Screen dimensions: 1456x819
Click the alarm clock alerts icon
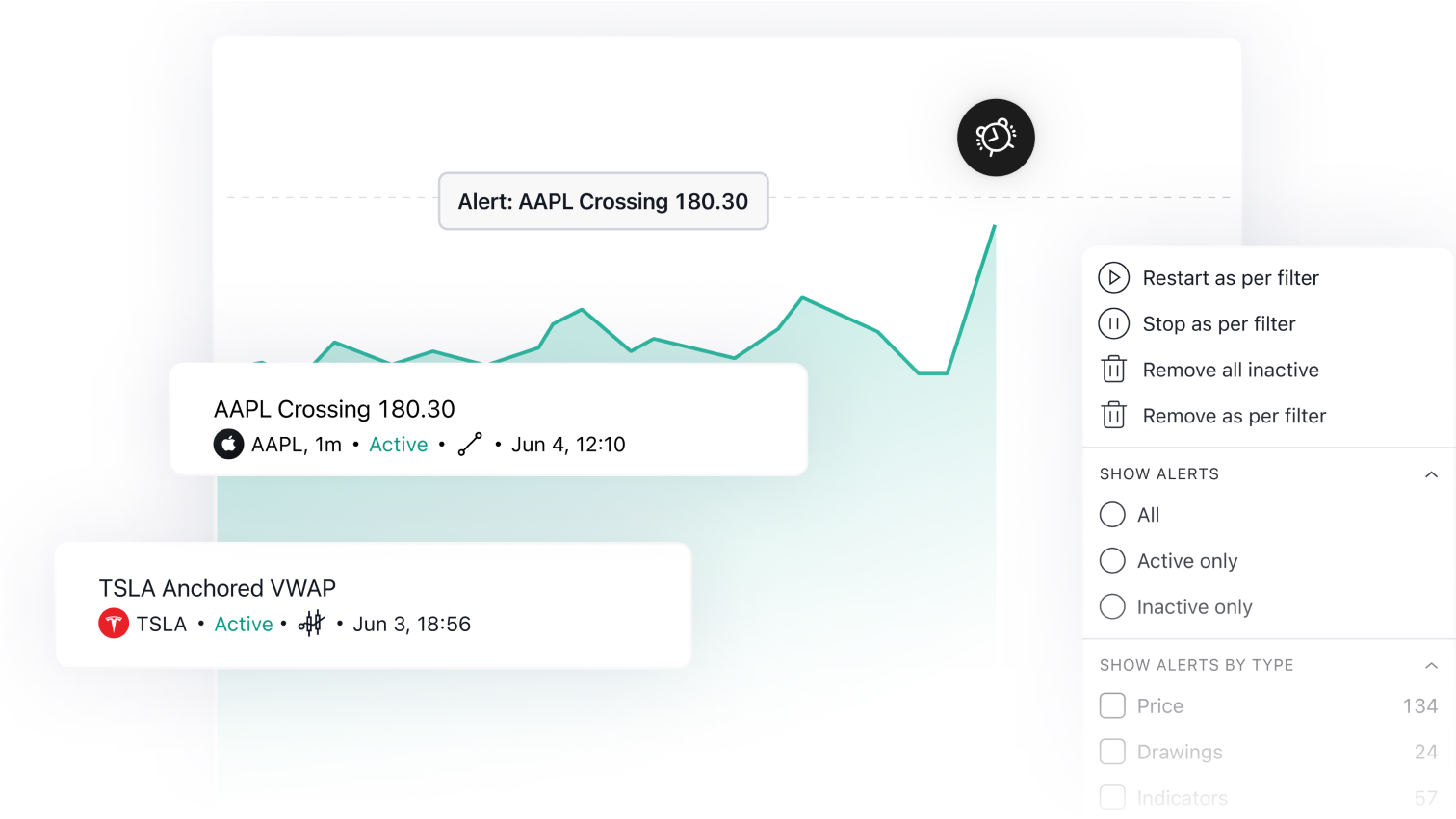[996, 138]
